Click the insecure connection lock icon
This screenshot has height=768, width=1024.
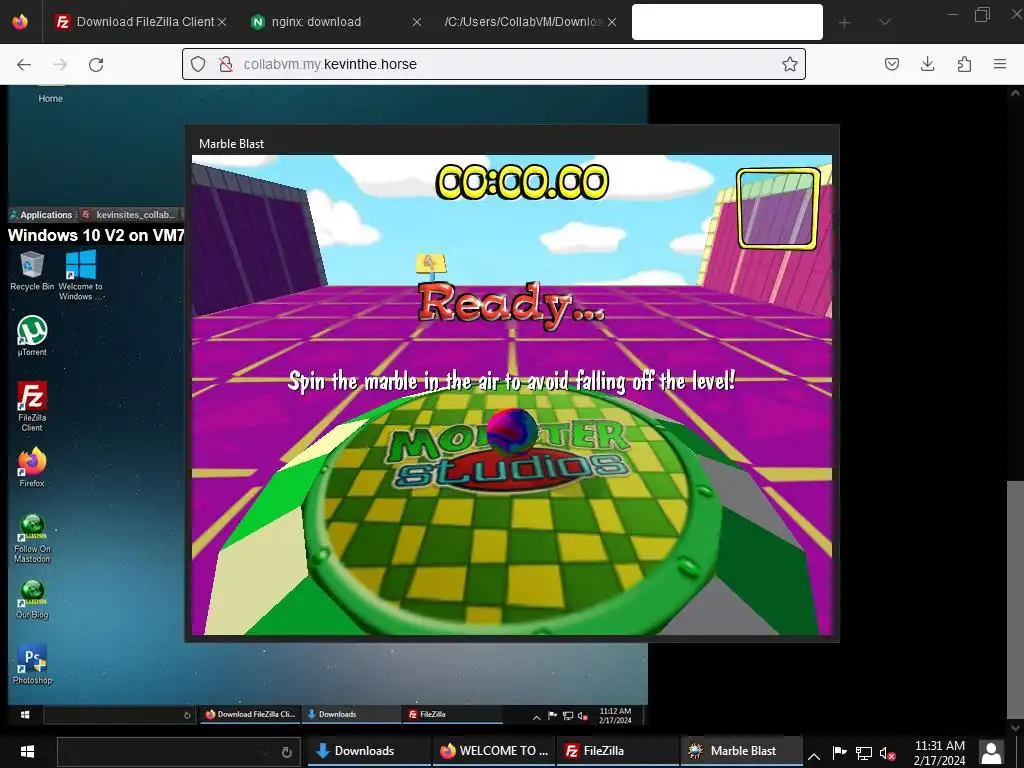[x=225, y=64]
